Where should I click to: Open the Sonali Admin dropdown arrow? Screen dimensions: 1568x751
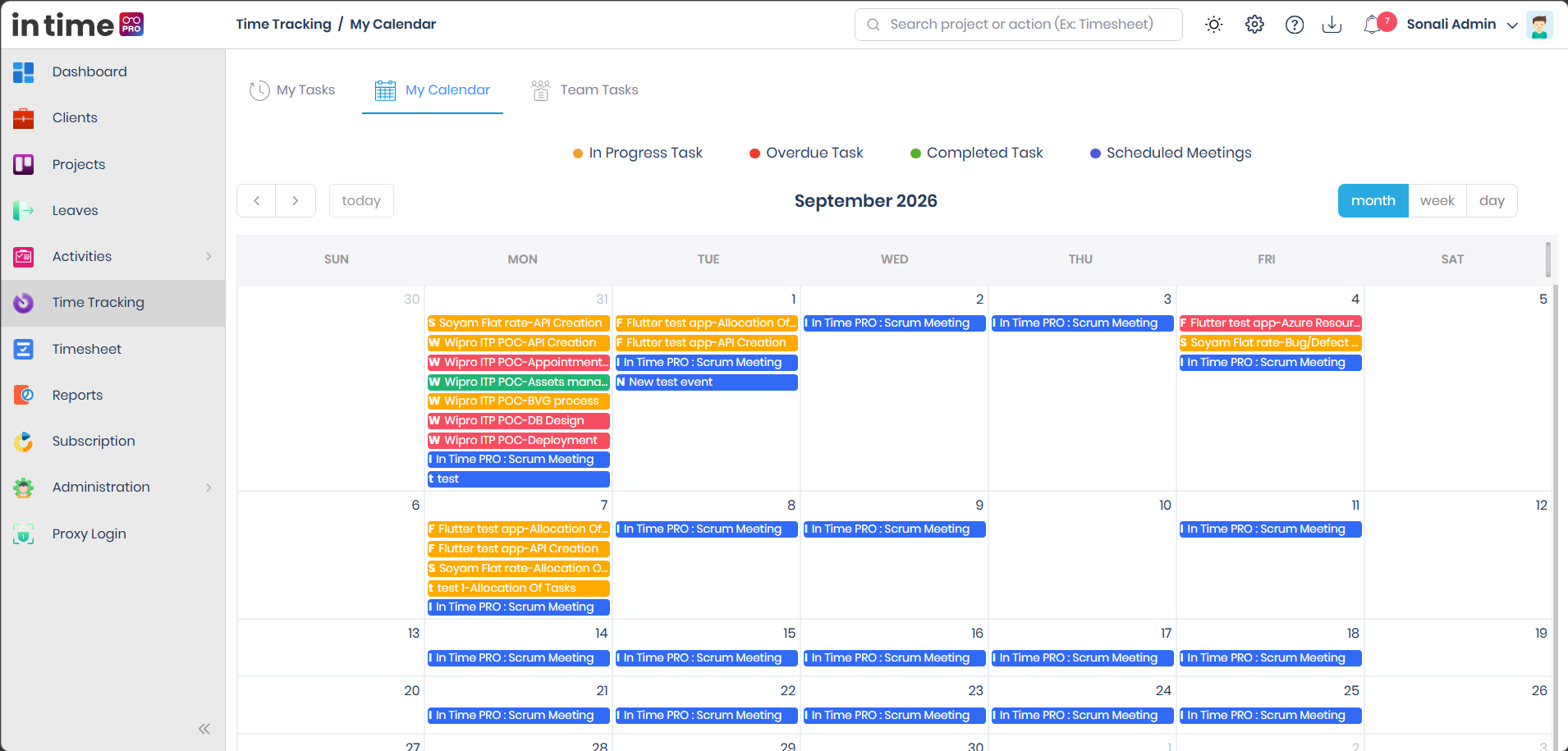1512,25
